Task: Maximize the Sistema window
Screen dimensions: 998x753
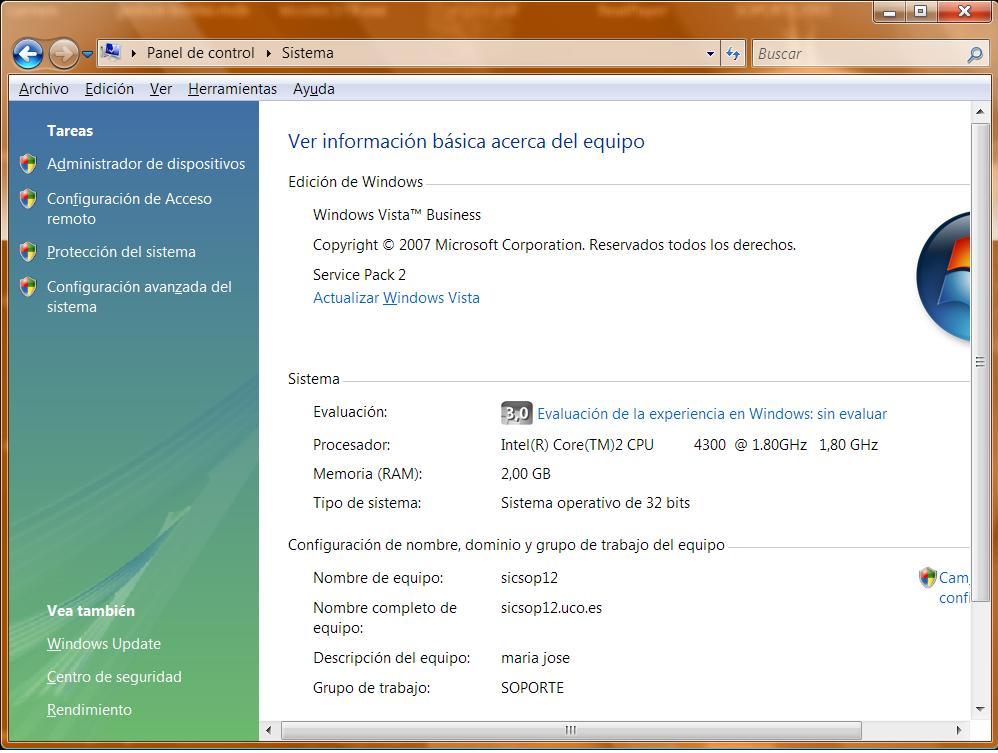Action: (x=920, y=11)
